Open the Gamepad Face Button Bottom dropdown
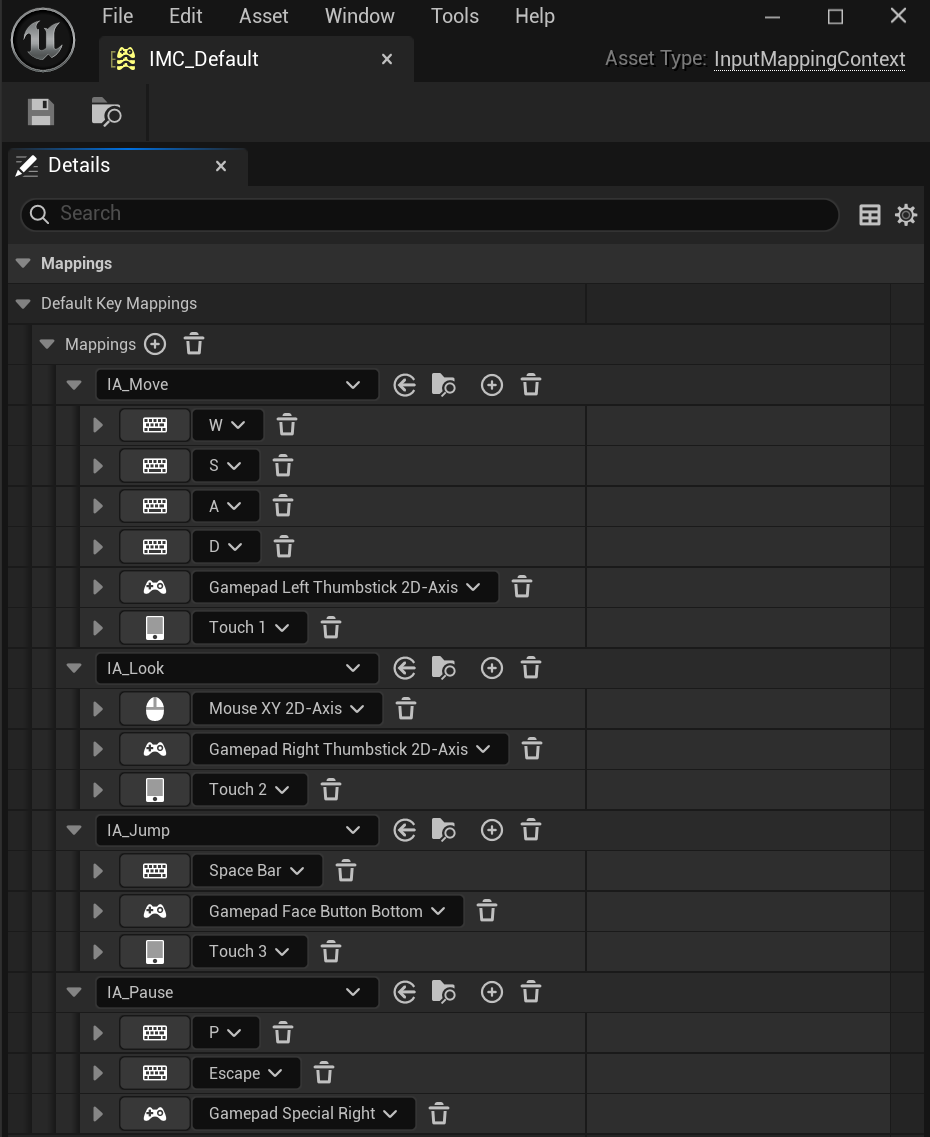Image resolution: width=930 pixels, height=1137 pixels. 328,911
